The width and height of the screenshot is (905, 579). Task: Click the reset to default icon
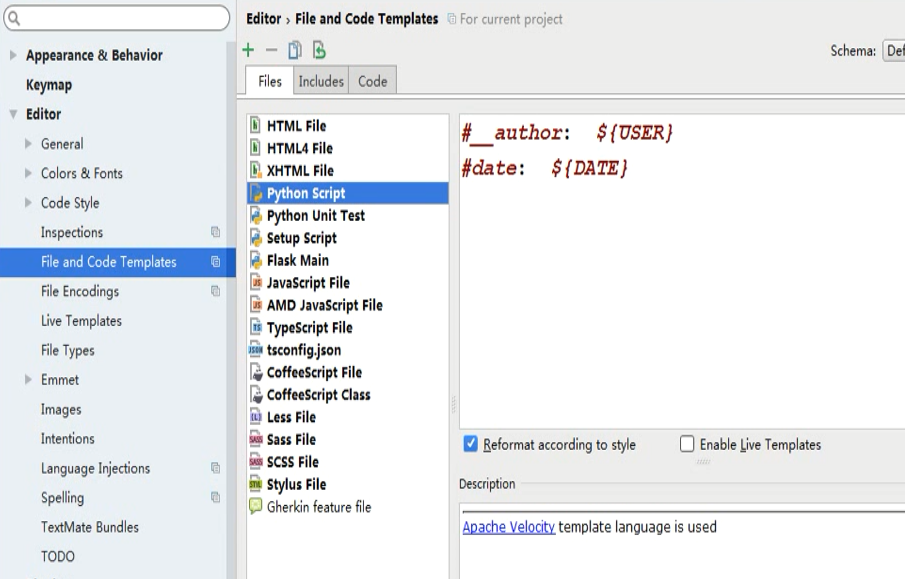[319, 50]
